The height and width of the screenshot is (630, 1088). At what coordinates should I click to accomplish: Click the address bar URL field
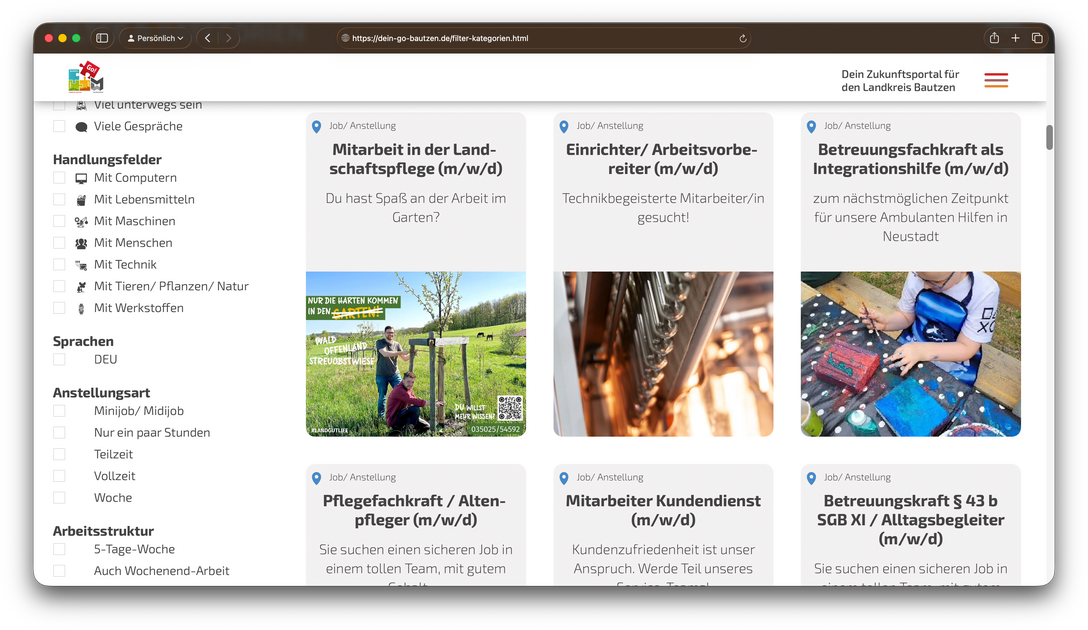pyautogui.click(x=540, y=39)
